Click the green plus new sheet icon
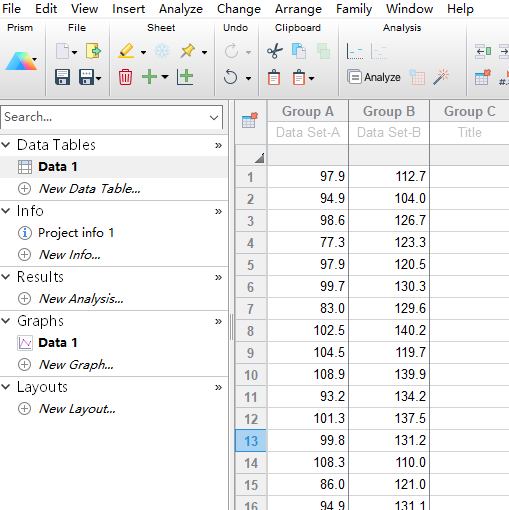 149,77
